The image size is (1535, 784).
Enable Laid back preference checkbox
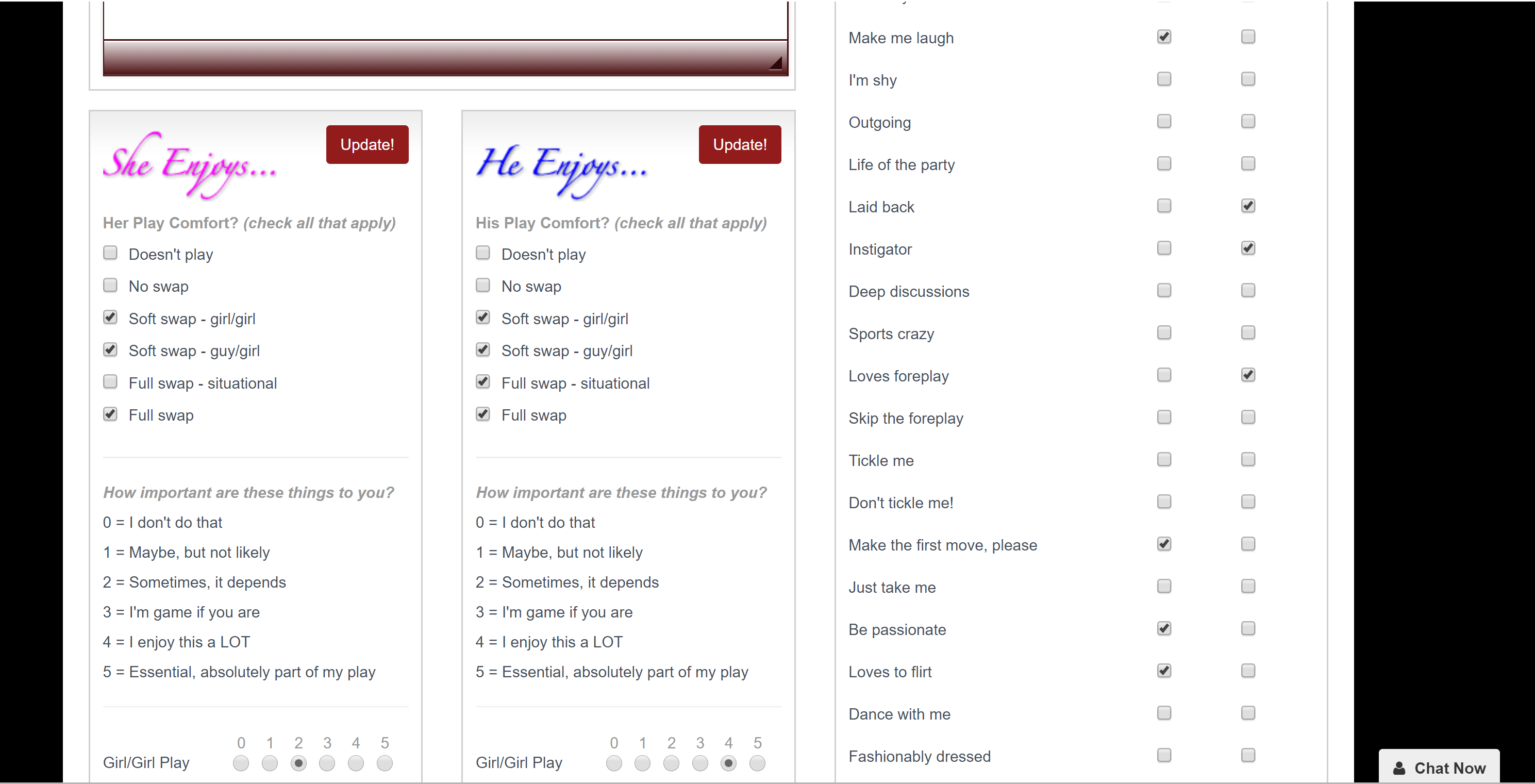click(x=1163, y=206)
